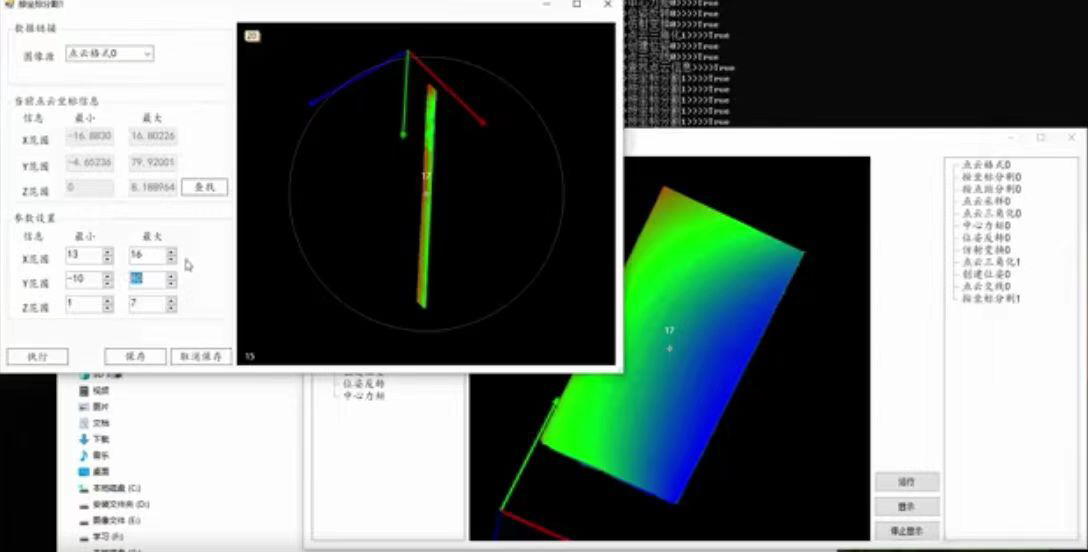Open the (D:) drive icon in Explorer
This screenshot has width=1088, height=552.
84,504
